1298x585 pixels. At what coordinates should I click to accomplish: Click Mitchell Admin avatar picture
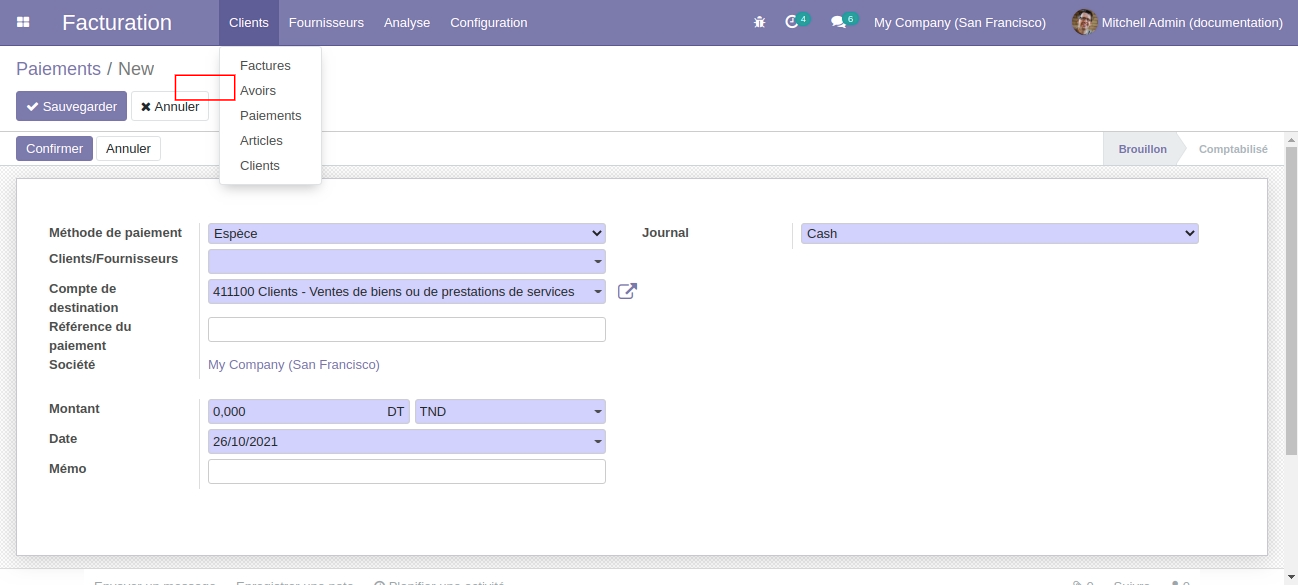pos(1084,22)
